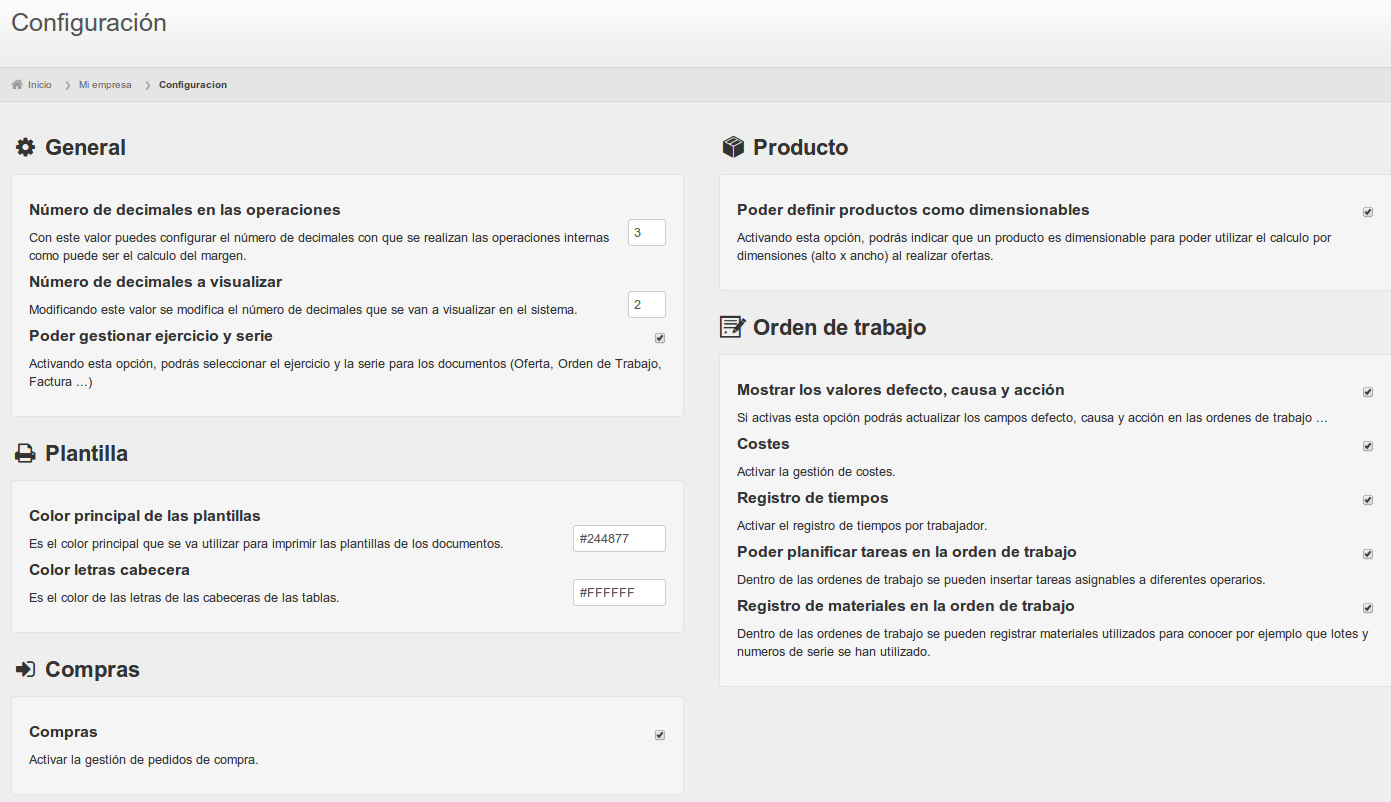Click the decimales en las operaciones field

click(647, 232)
